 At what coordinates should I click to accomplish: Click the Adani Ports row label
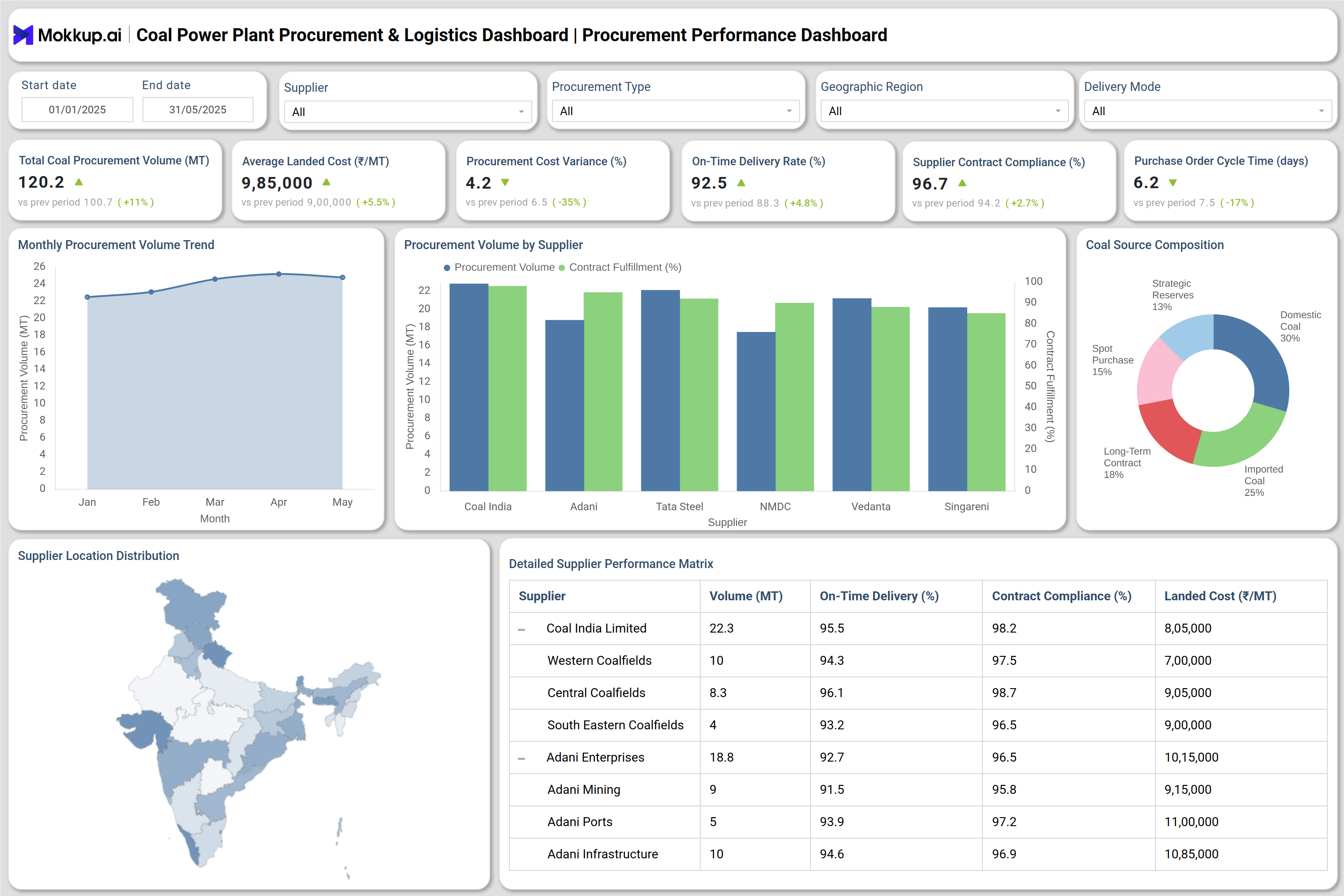579,822
